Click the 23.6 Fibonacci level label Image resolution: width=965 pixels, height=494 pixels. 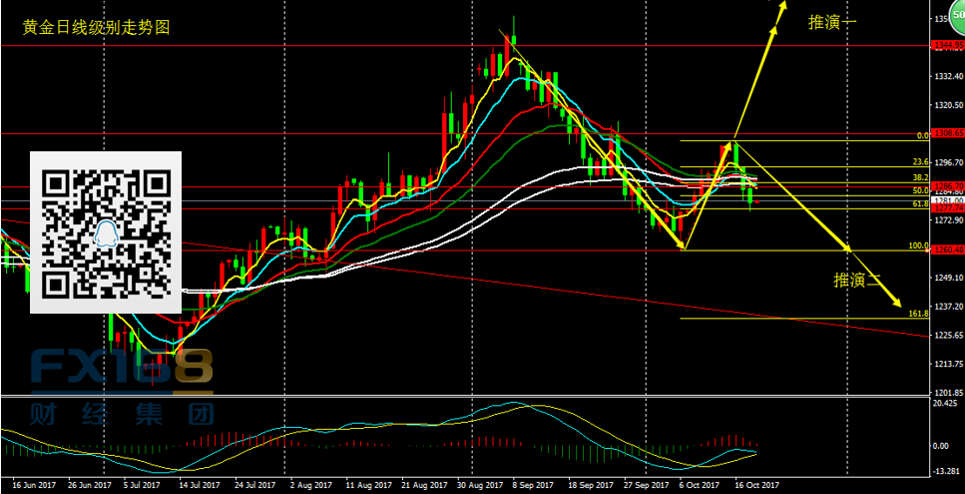point(921,162)
